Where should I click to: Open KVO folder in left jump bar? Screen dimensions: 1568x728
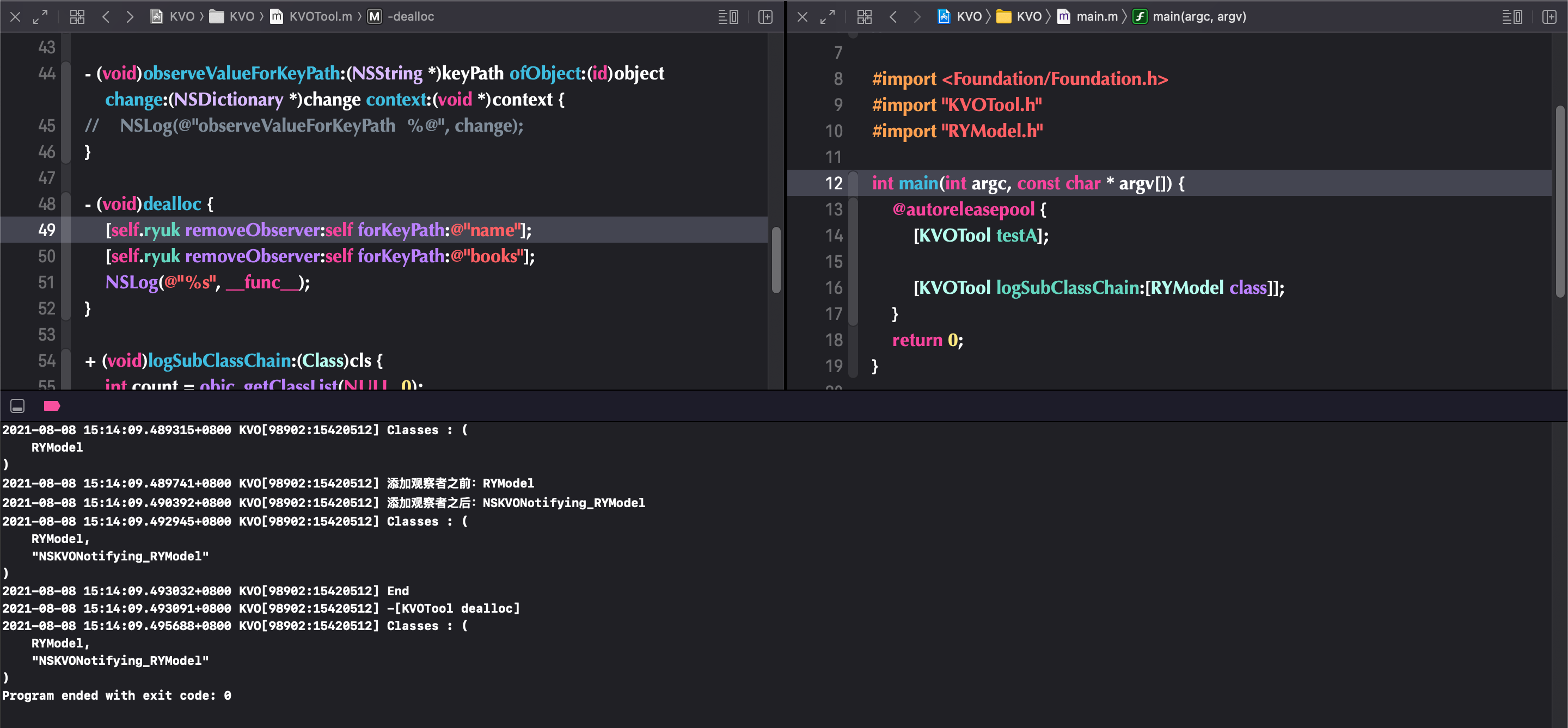232,16
